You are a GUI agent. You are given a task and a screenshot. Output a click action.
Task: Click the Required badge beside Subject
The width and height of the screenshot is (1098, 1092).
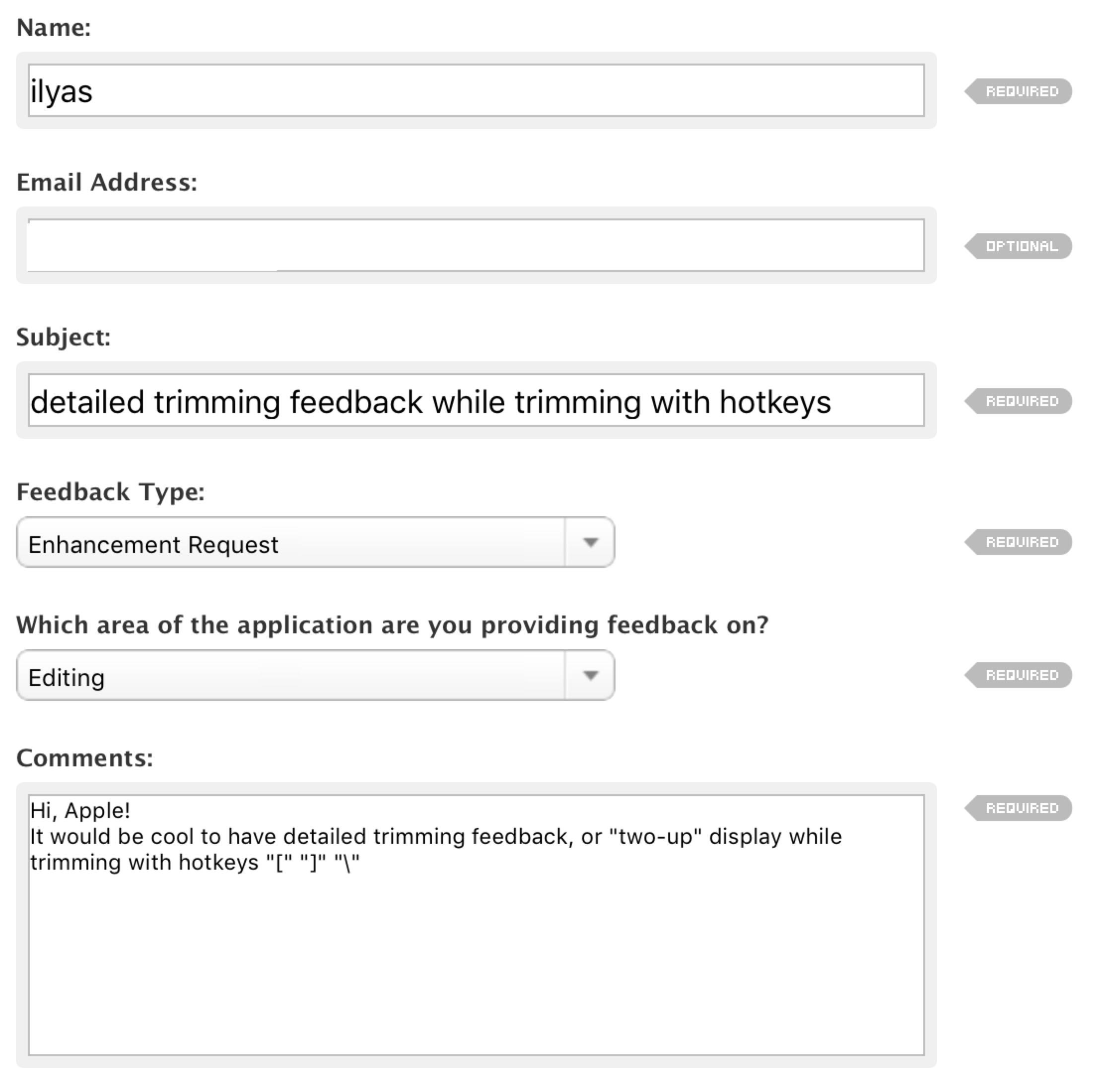coord(1018,401)
